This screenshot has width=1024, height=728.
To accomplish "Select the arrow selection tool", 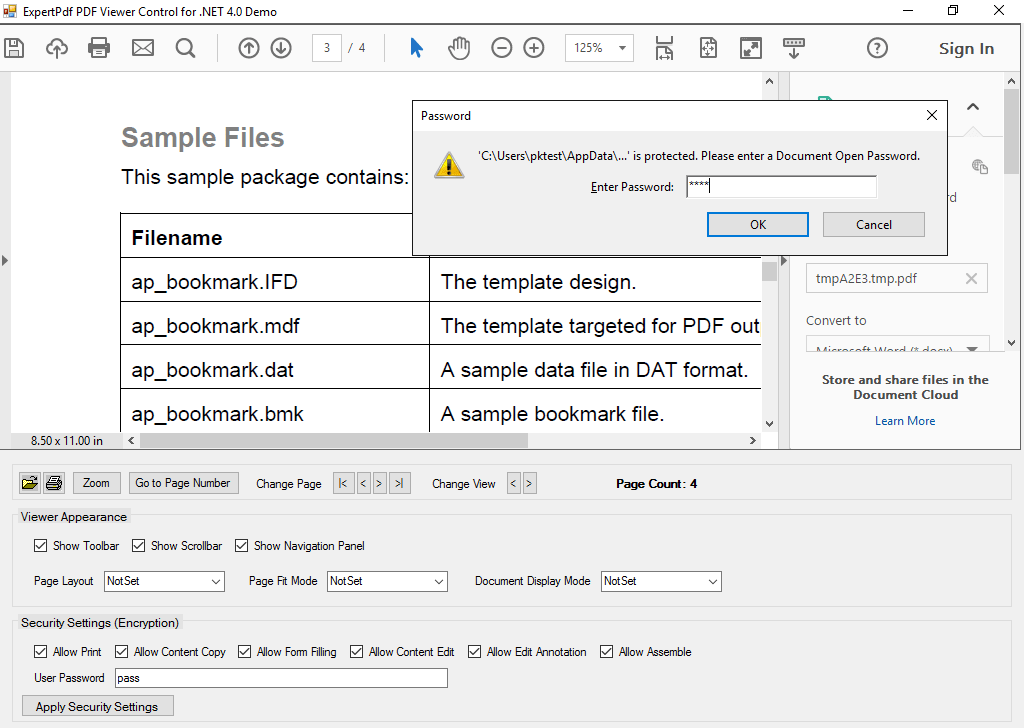I will click(416, 47).
